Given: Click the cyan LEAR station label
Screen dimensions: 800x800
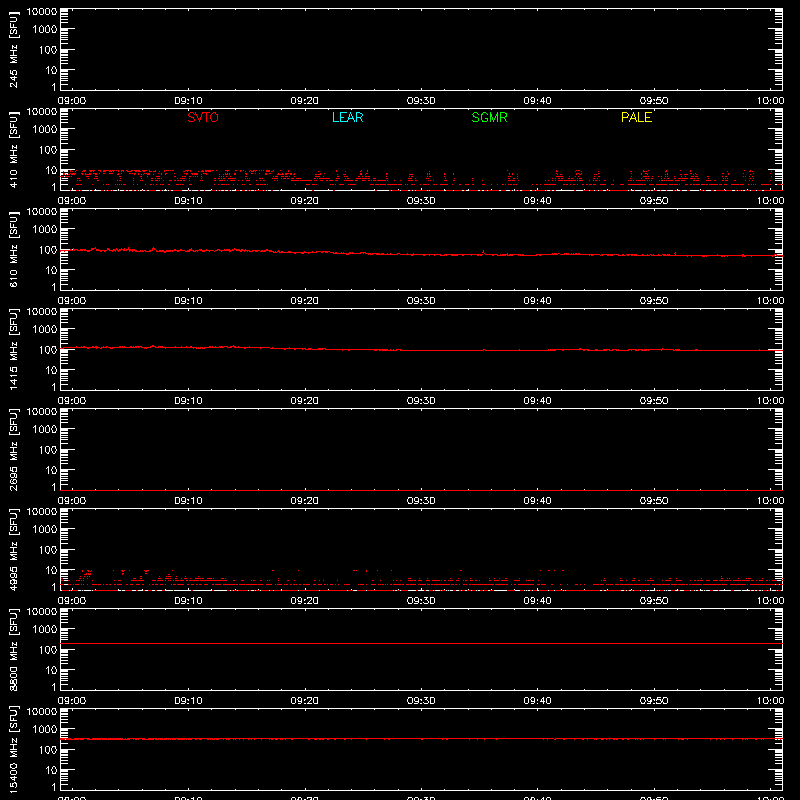Looking at the screenshot, I should [347, 117].
